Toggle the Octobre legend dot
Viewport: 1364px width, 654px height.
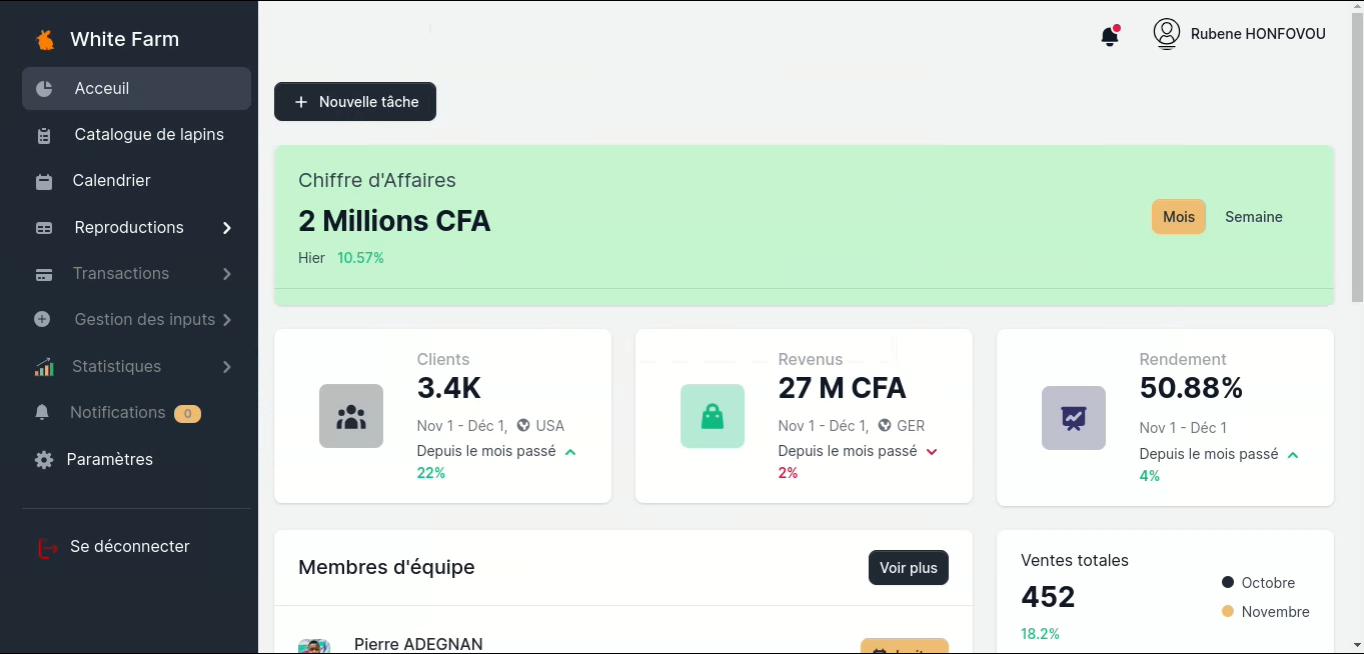pyautogui.click(x=1228, y=582)
